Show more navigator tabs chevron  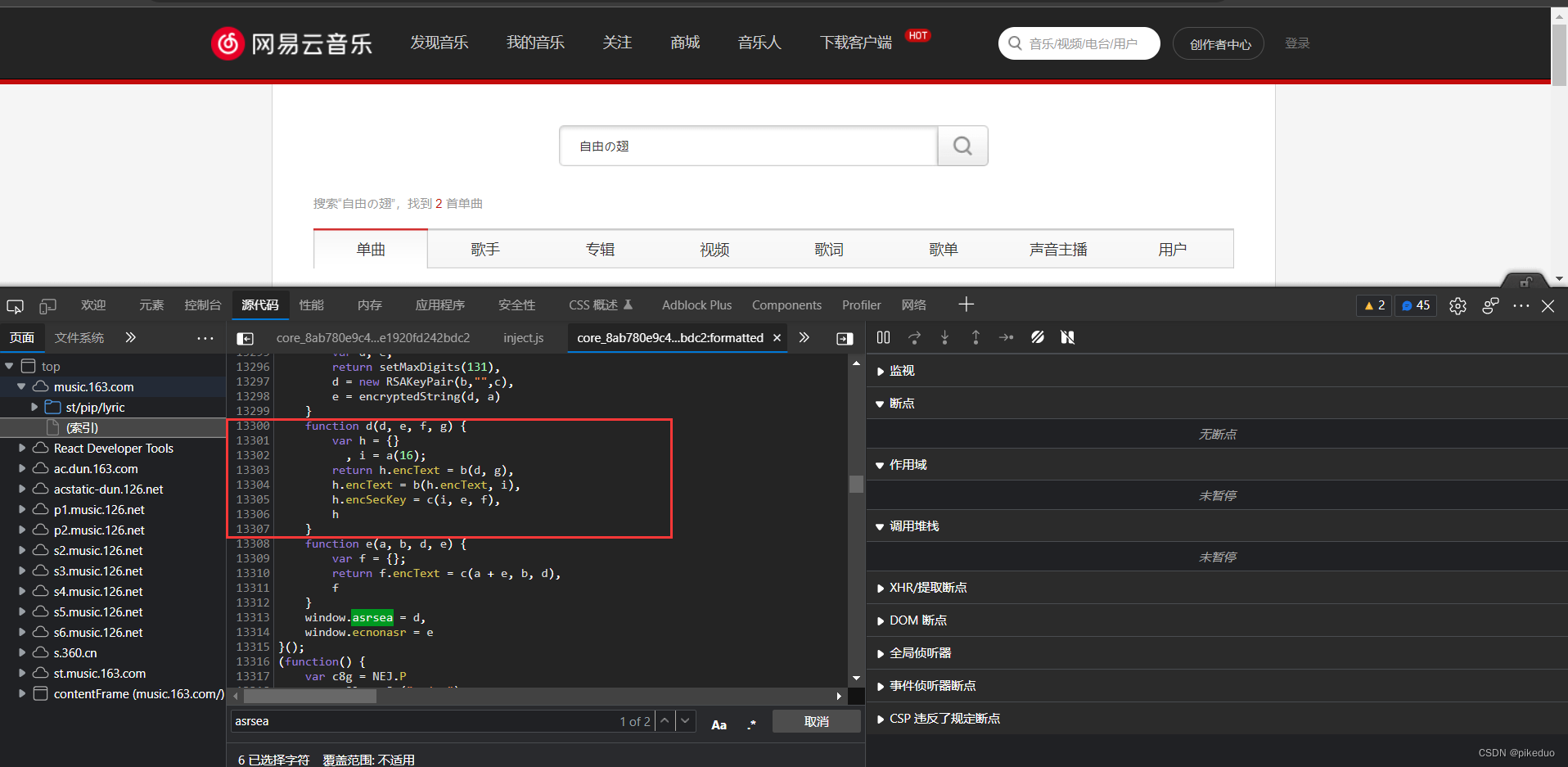130,337
